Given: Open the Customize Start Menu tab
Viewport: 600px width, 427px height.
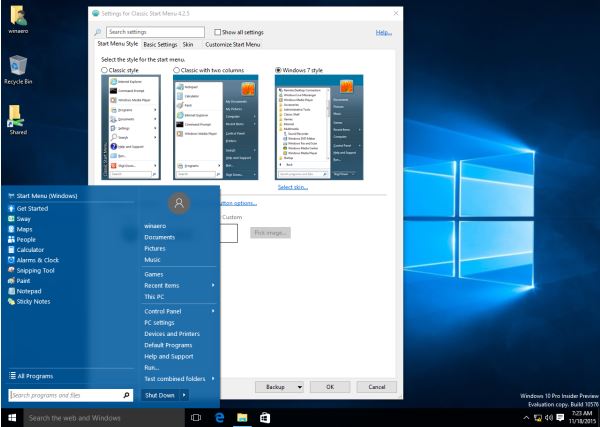Looking at the screenshot, I should click(233, 44).
